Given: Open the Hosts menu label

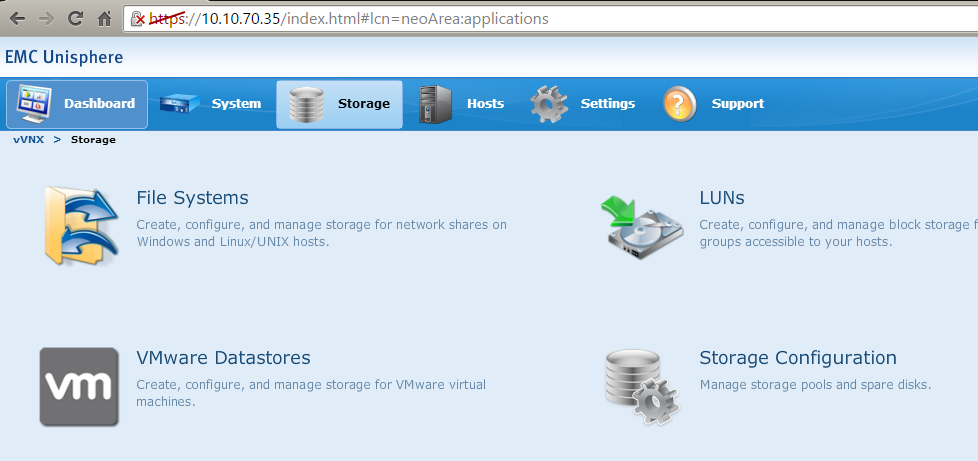Looking at the screenshot, I should [485, 104].
